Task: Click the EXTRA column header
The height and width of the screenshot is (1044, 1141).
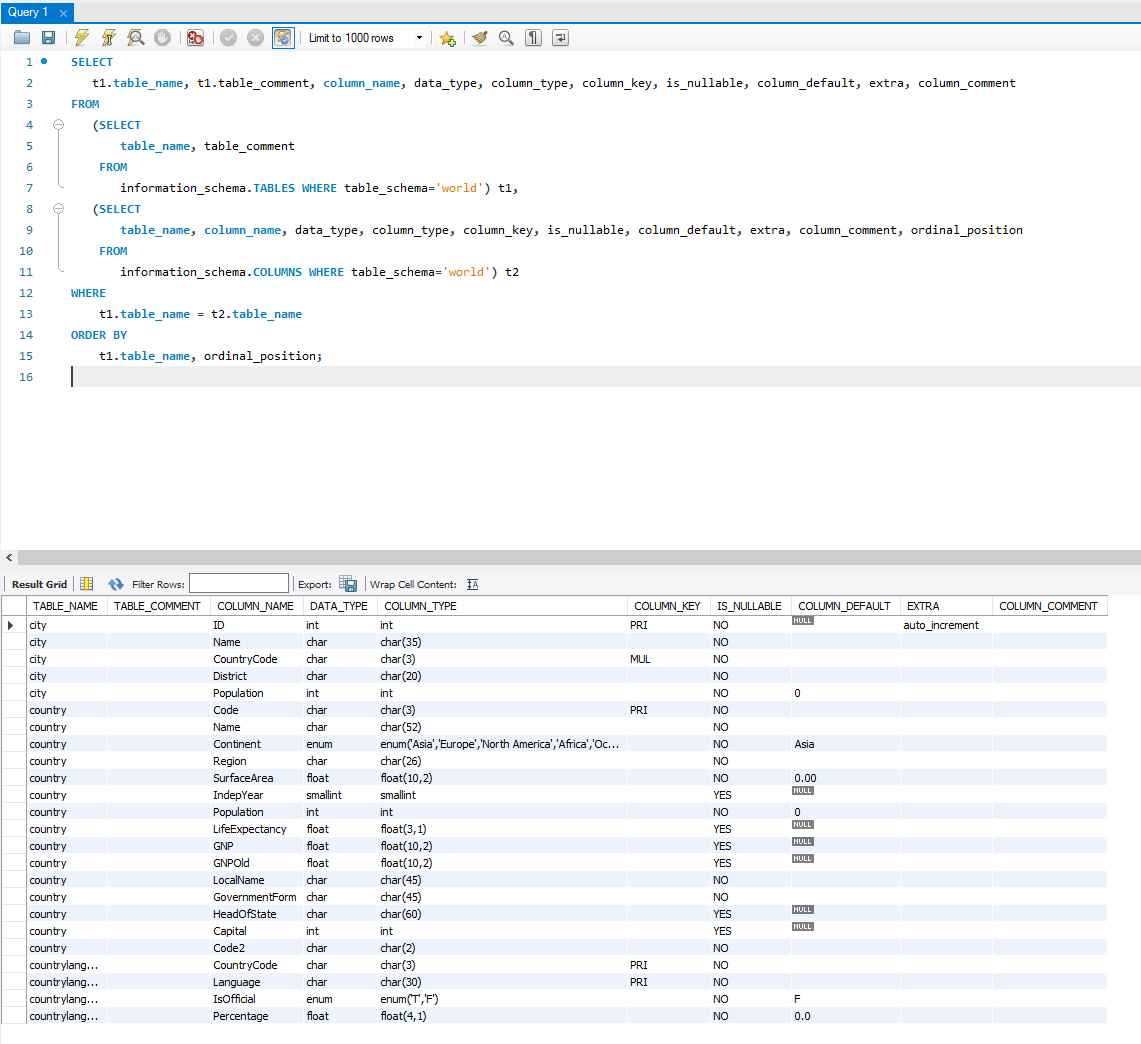Action: [946, 606]
